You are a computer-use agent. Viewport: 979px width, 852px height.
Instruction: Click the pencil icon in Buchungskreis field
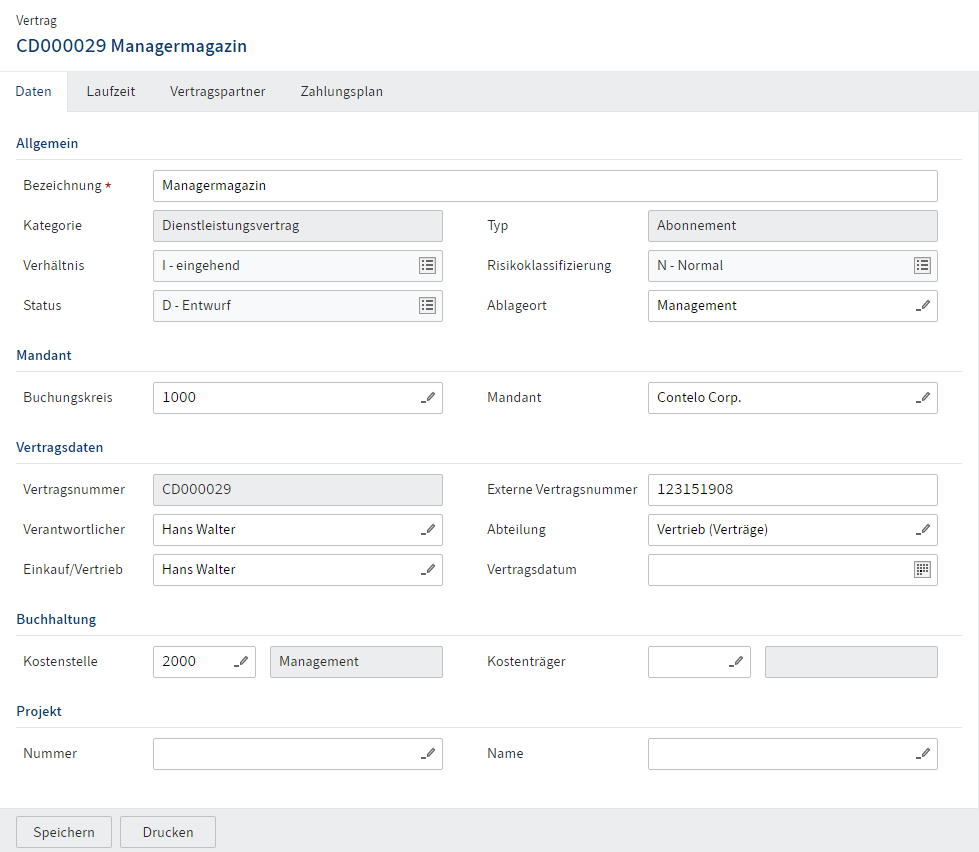point(428,398)
